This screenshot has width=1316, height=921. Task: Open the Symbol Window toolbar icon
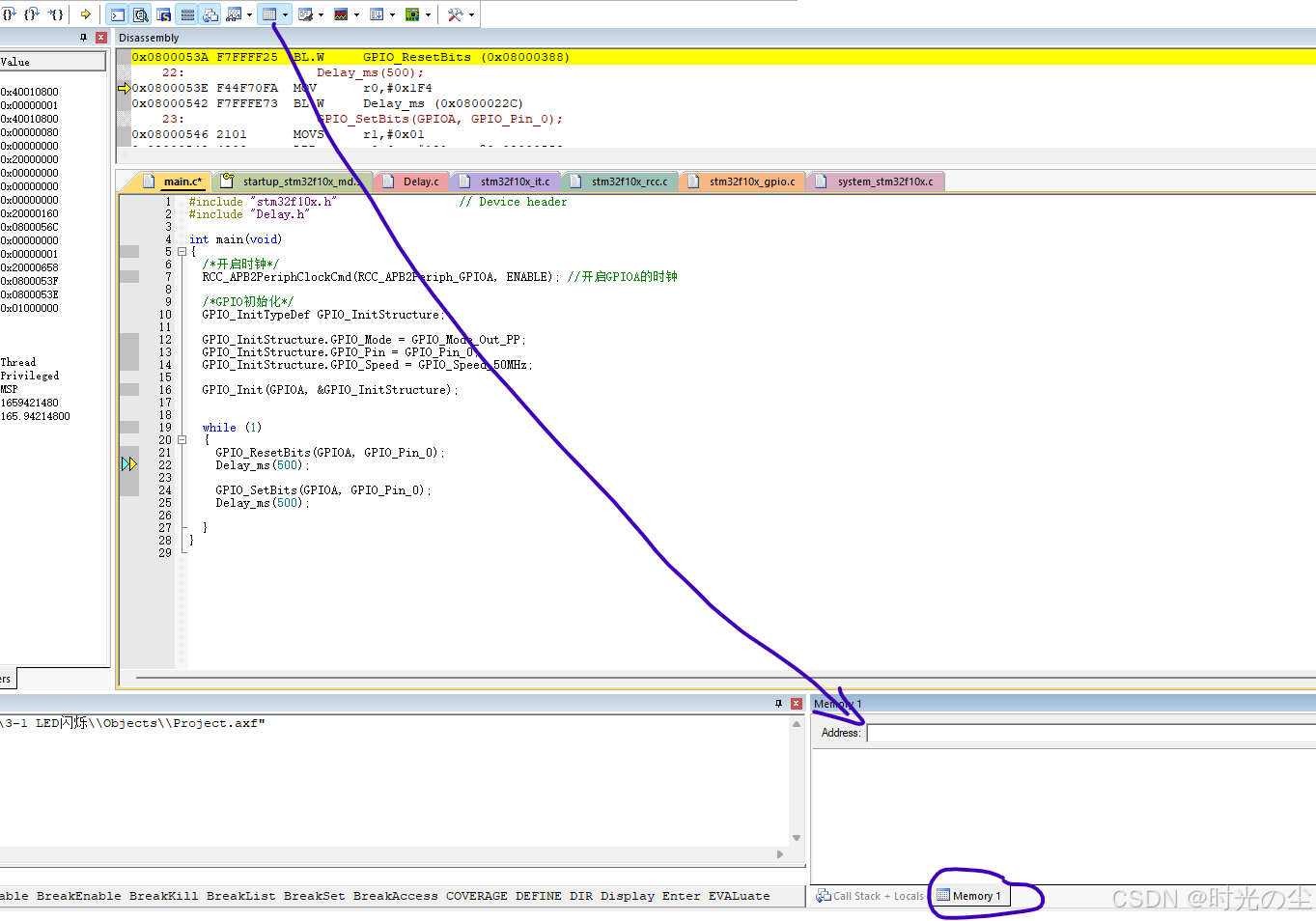[164, 14]
